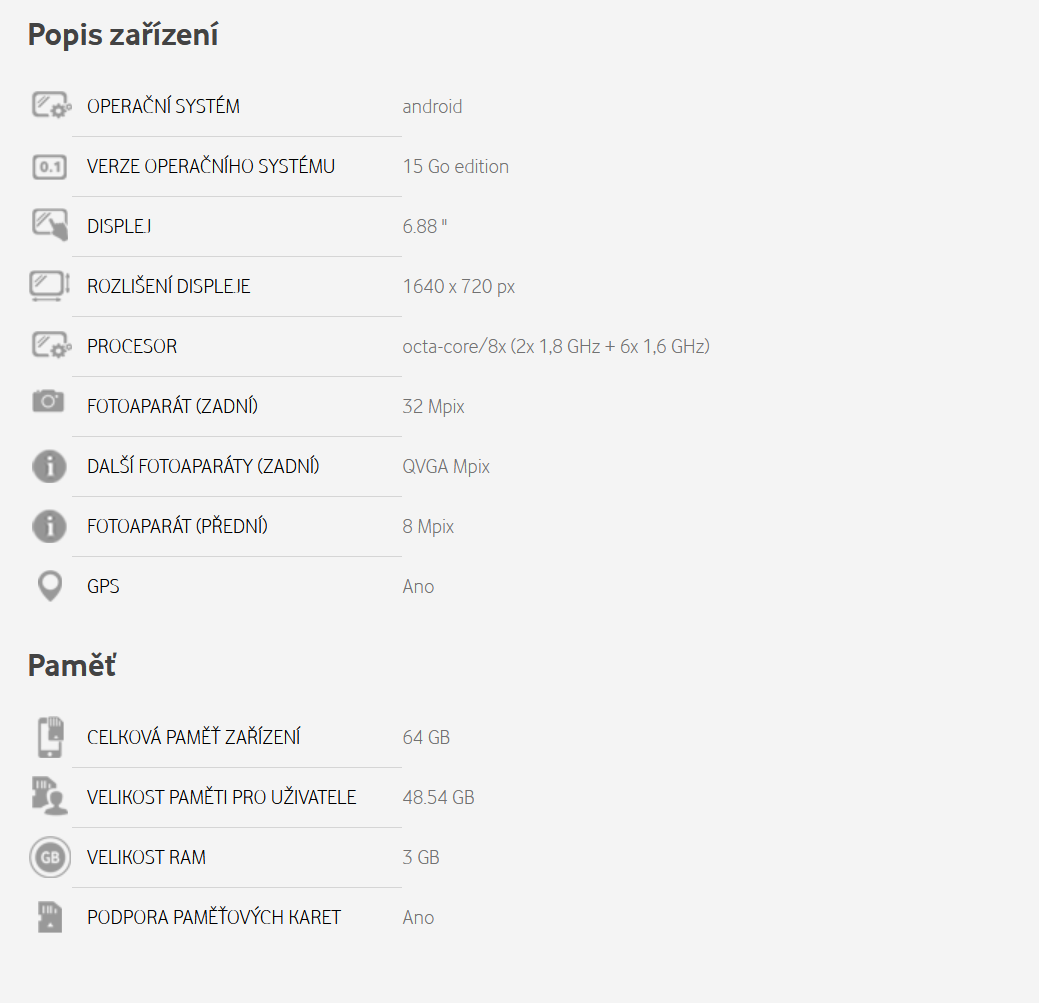
Task: Click the display resolution icon
Action: tap(49, 286)
